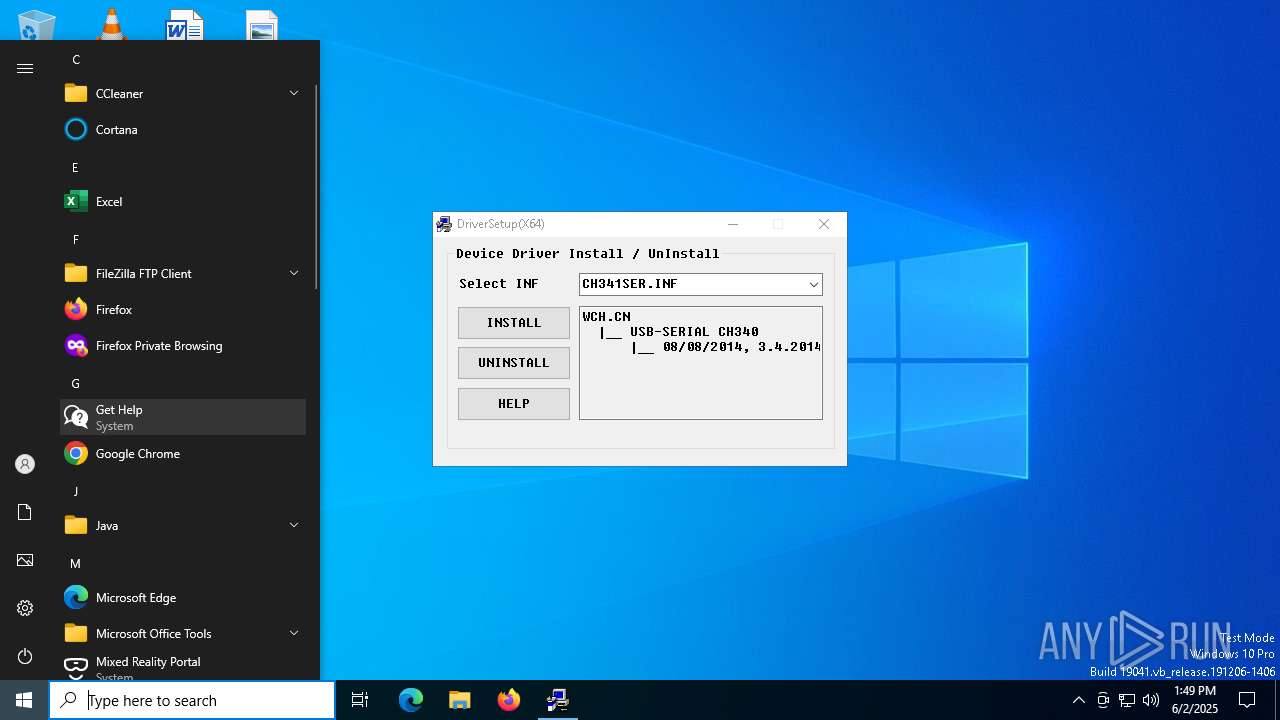Launch Microsoft Edge from Start menu

click(183, 597)
